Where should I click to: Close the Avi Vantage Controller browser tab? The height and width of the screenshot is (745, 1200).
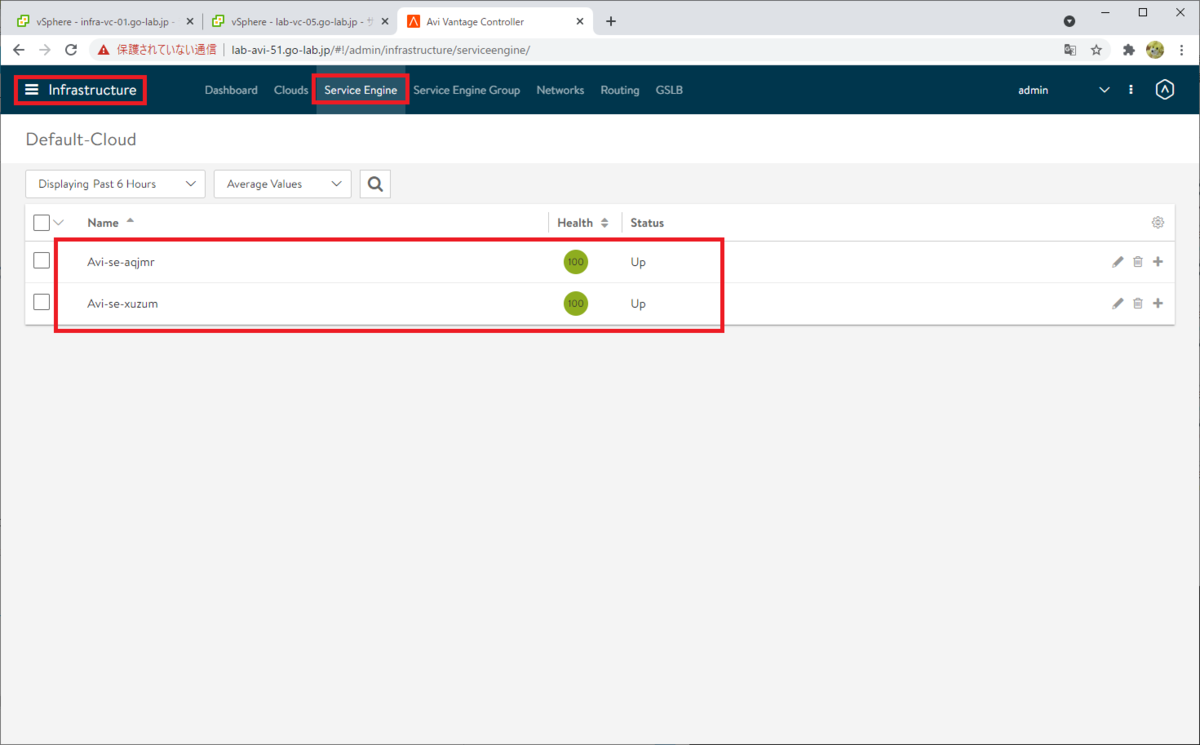581,21
